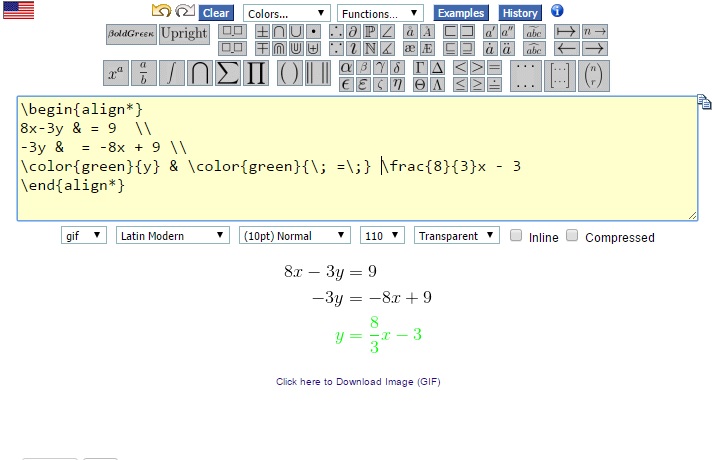
Task: Insert a bracketed matrix template
Action: click(559, 76)
